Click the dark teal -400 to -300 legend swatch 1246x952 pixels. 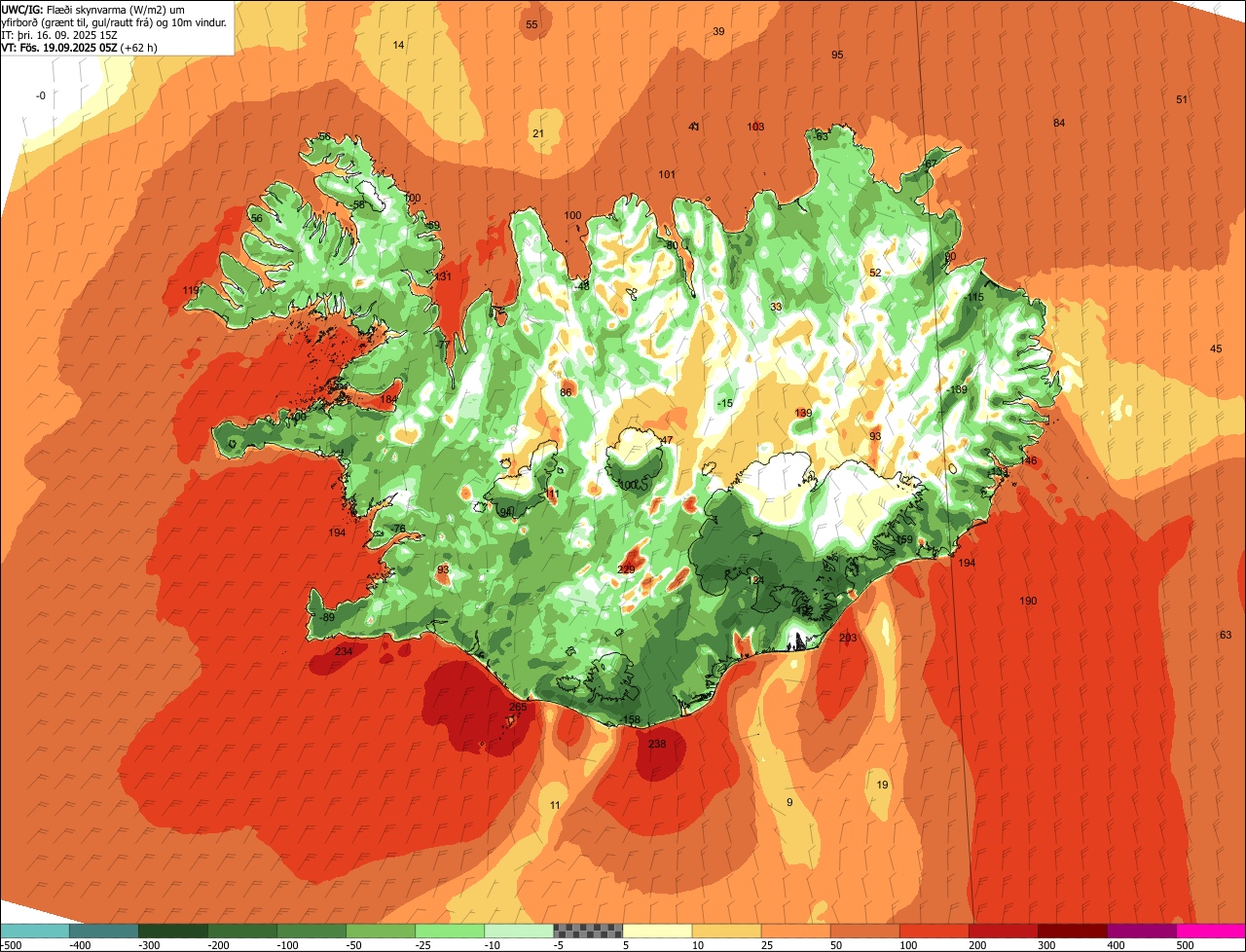[104, 931]
